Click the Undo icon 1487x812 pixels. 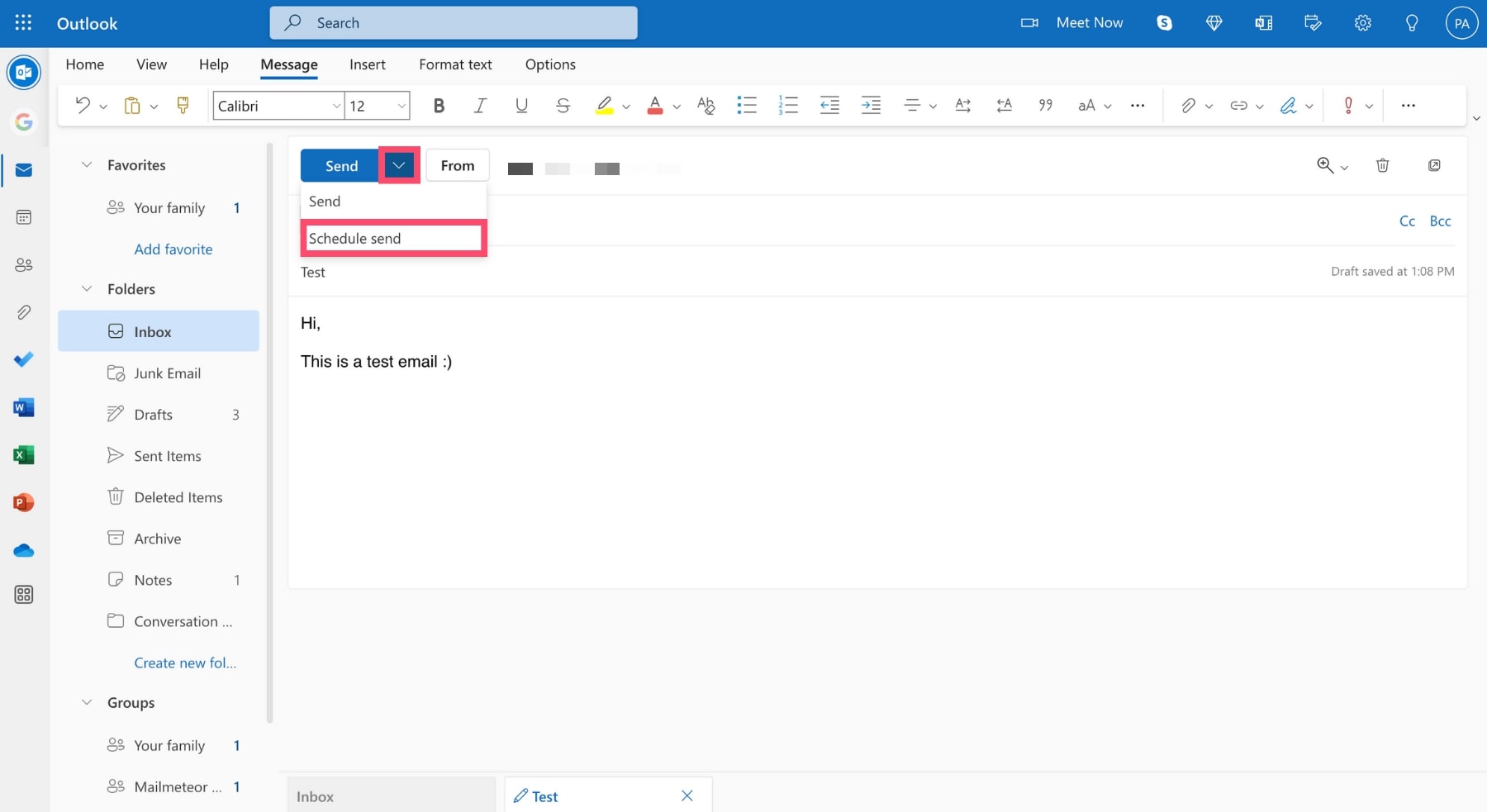pyautogui.click(x=82, y=105)
